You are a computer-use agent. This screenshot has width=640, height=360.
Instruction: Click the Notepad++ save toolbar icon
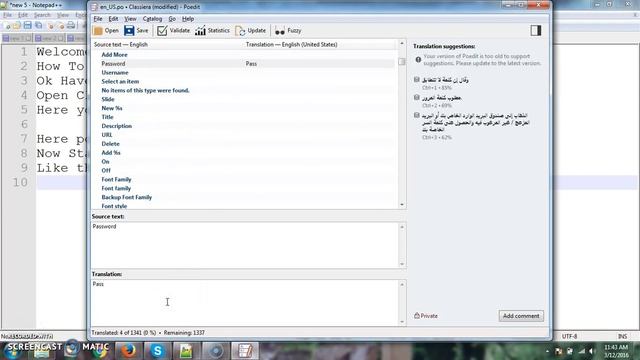point(27,26)
